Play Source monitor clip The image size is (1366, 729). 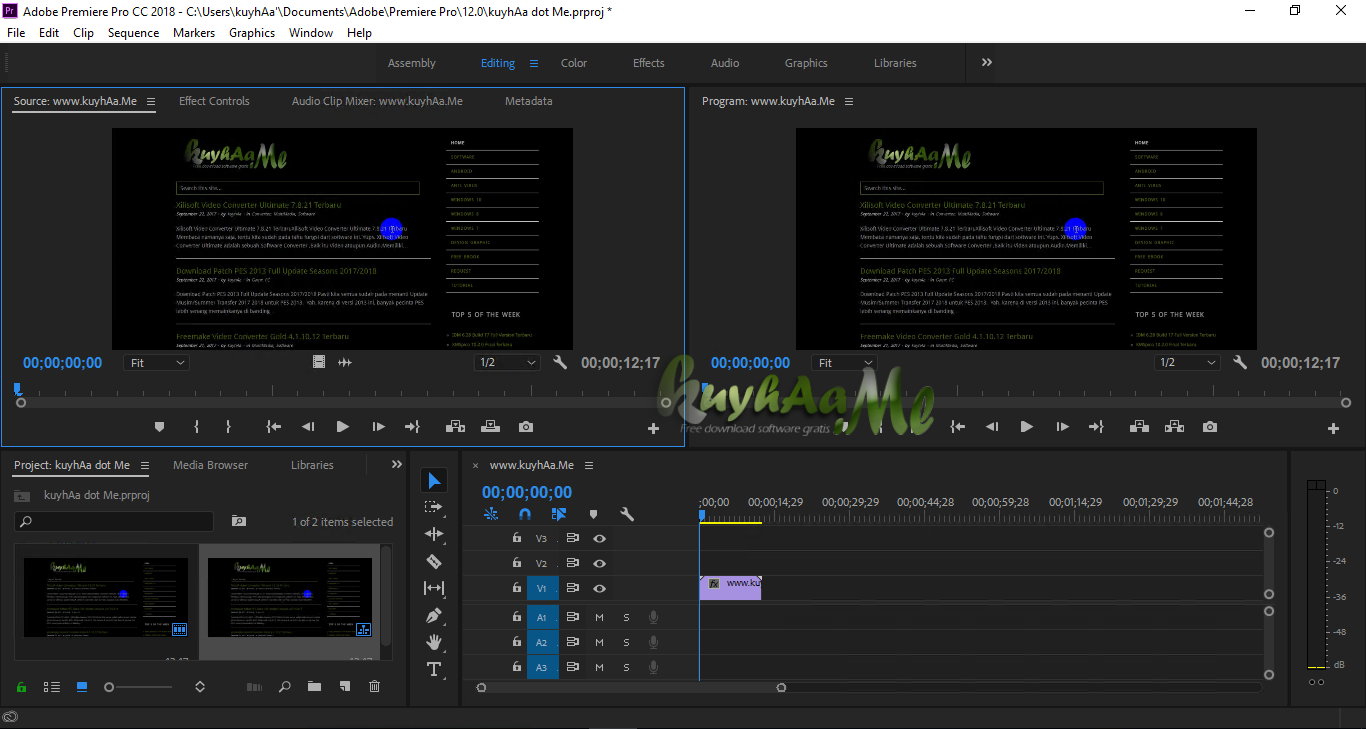coord(343,427)
